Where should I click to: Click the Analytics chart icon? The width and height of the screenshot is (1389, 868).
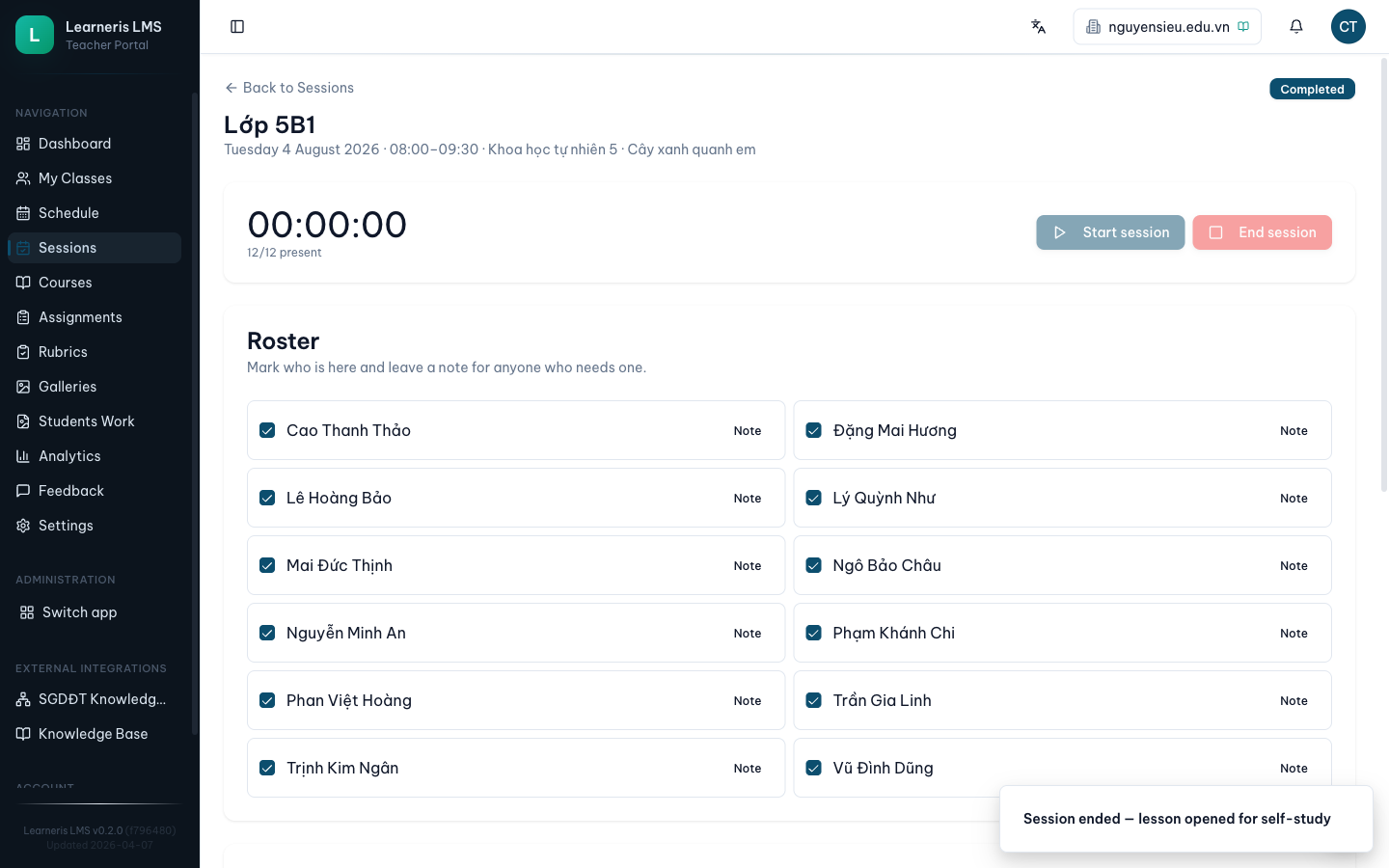tap(23, 456)
